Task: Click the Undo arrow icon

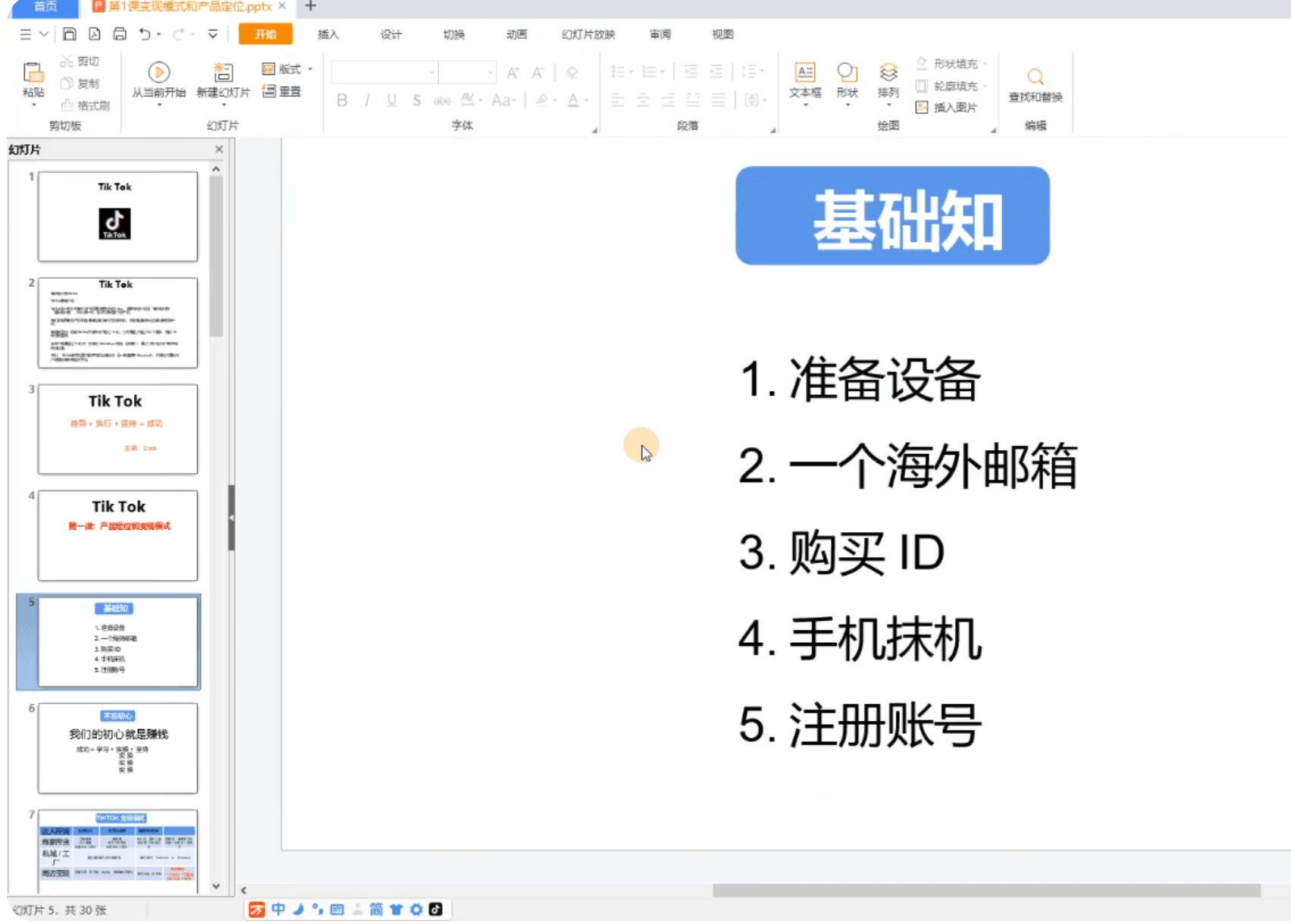Action: coord(145,34)
